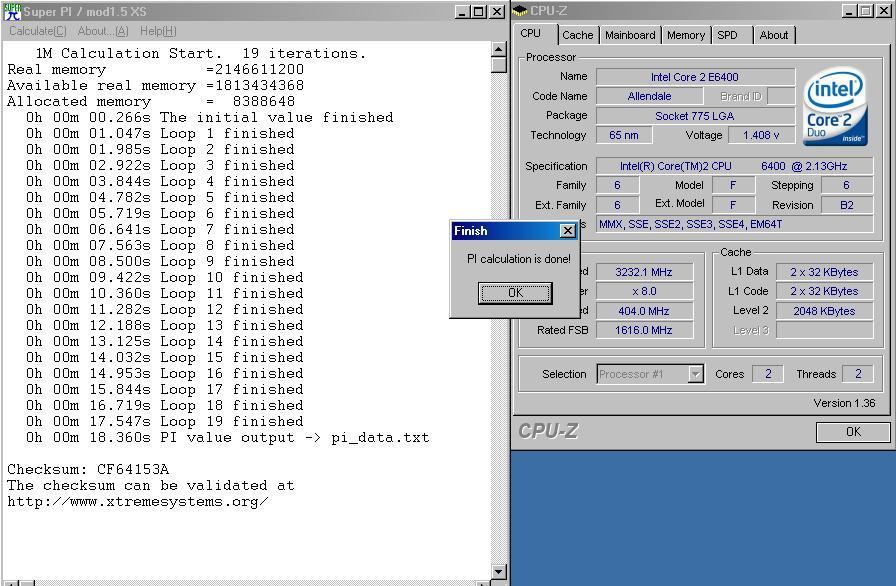Click OK button in CPU-Z window
The image size is (896, 586).
[853, 432]
